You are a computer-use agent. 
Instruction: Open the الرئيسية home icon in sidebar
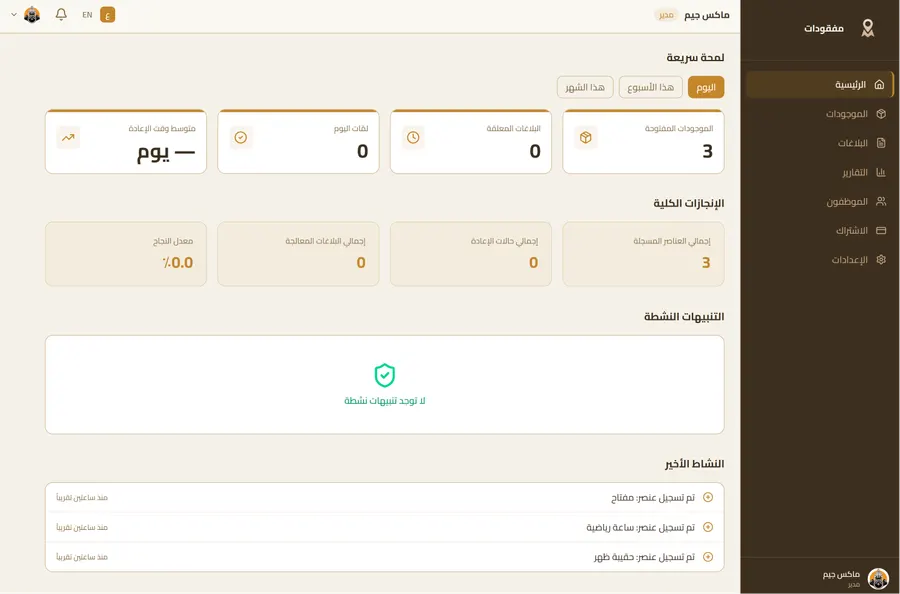tap(879, 84)
